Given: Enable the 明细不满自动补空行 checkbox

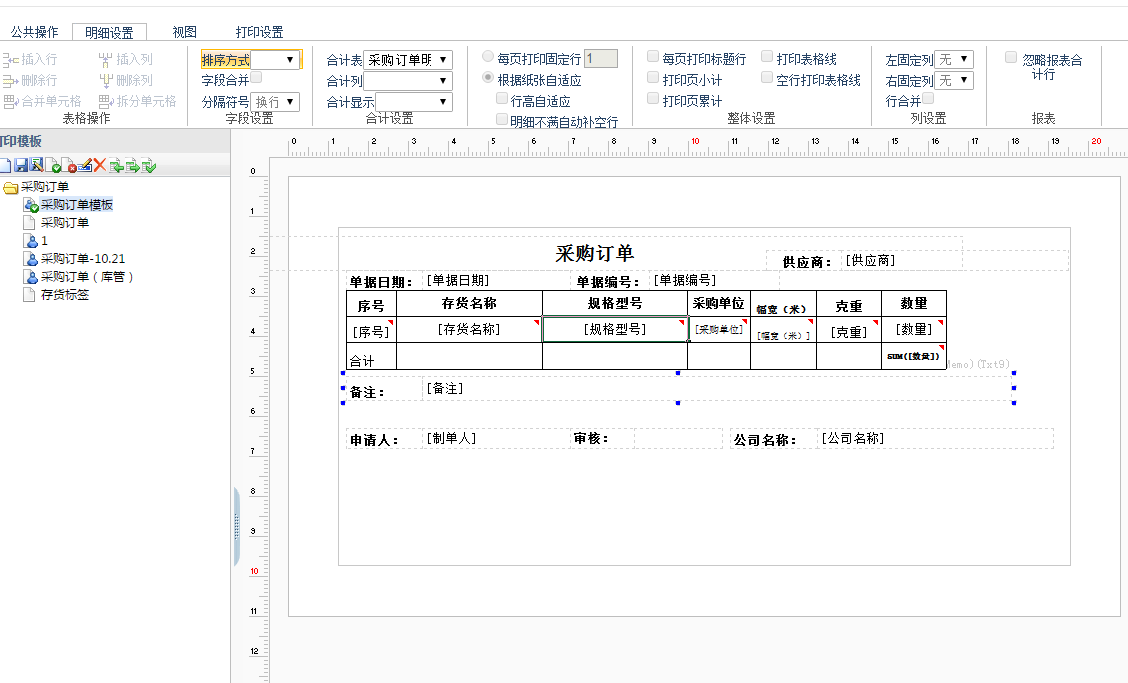Looking at the screenshot, I should point(502,119).
